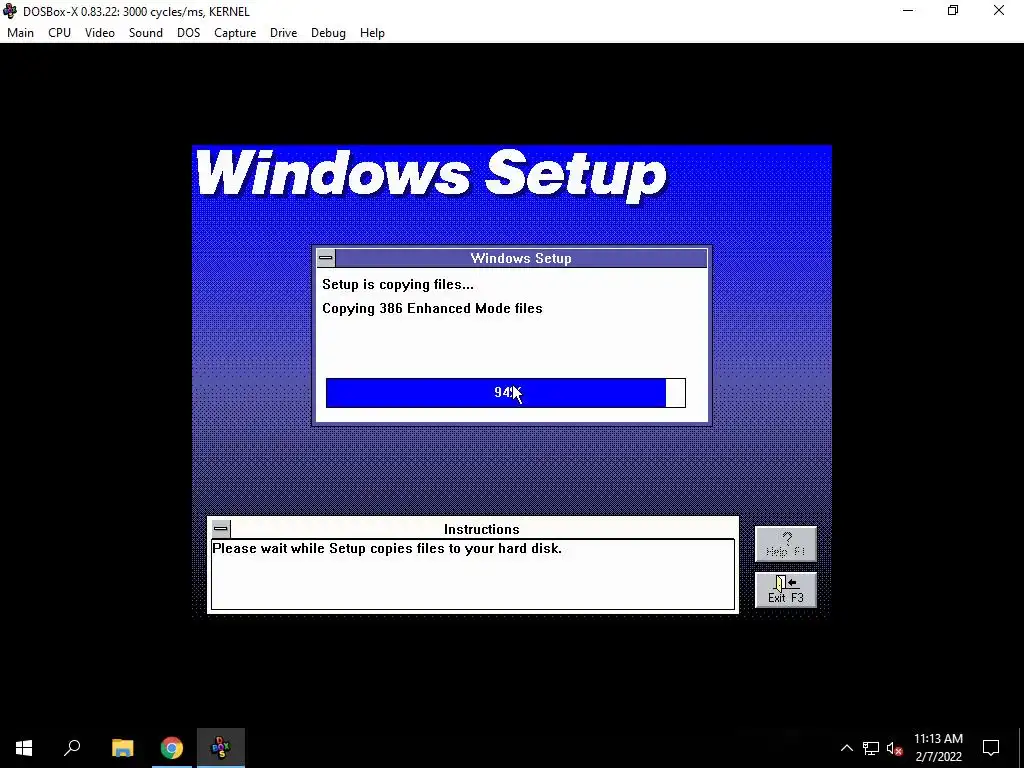The width and height of the screenshot is (1024, 768).
Task: Select the DOSBox-X taskbar icon
Action: [221, 748]
